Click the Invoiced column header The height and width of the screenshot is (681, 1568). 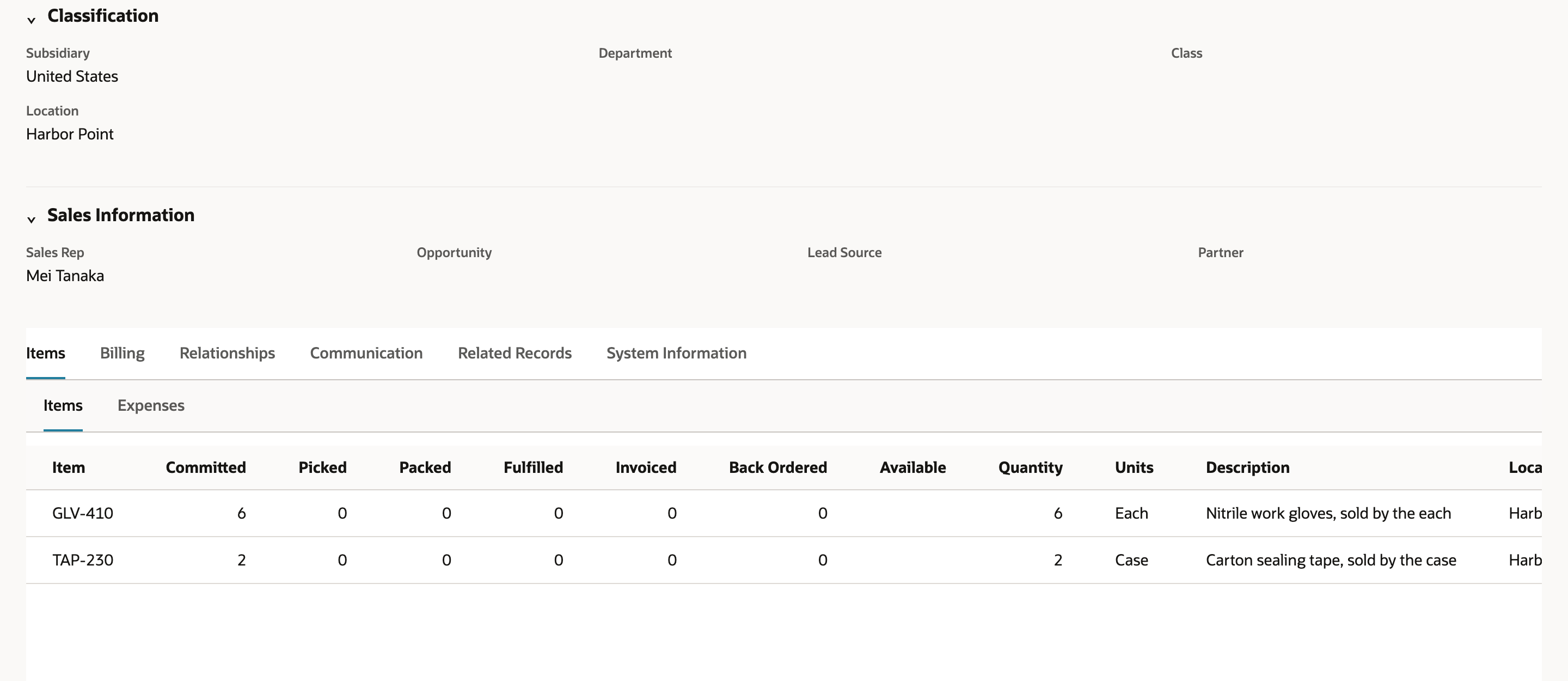pos(646,467)
